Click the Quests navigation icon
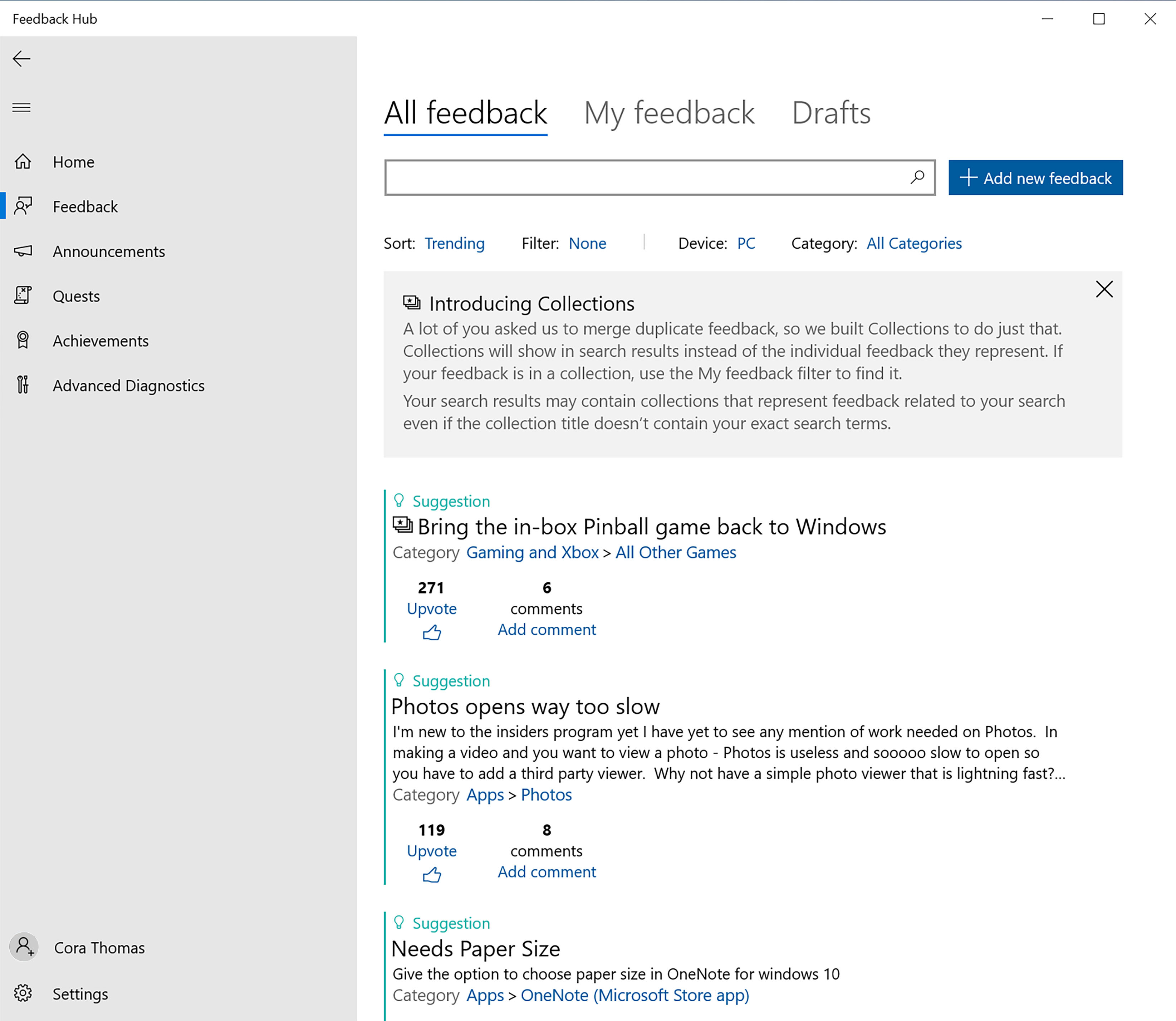This screenshot has height=1021, width=1176. 24,295
